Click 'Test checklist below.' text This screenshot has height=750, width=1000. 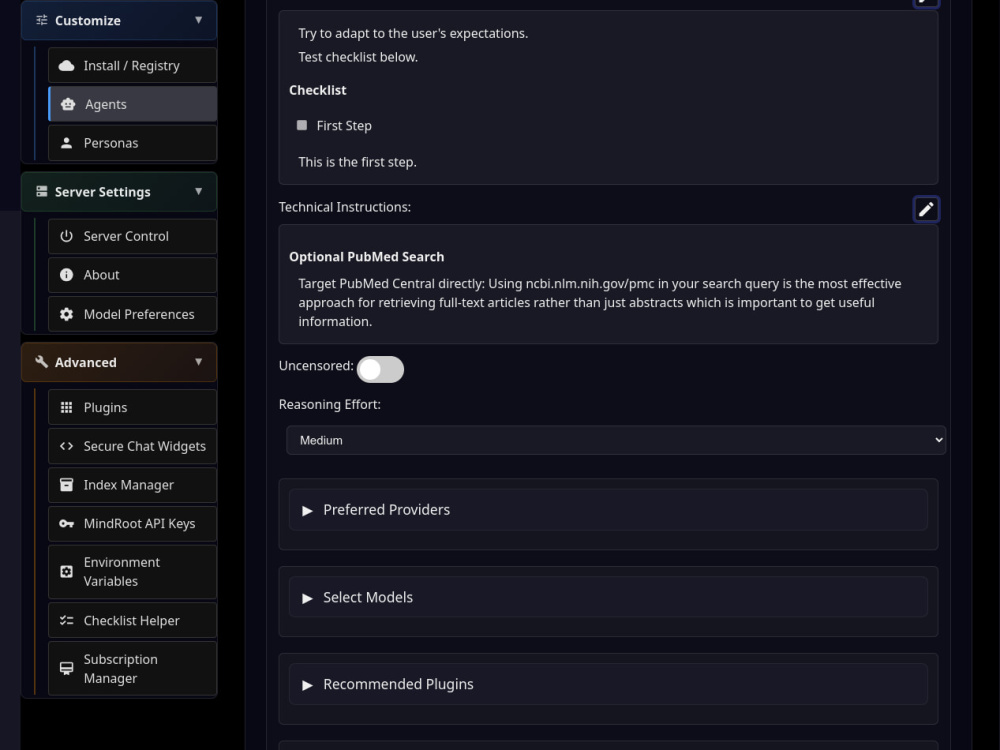pos(358,57)
